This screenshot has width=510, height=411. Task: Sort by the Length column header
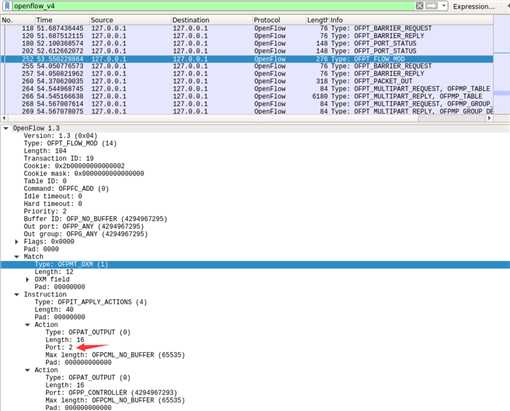click(317, 20)
